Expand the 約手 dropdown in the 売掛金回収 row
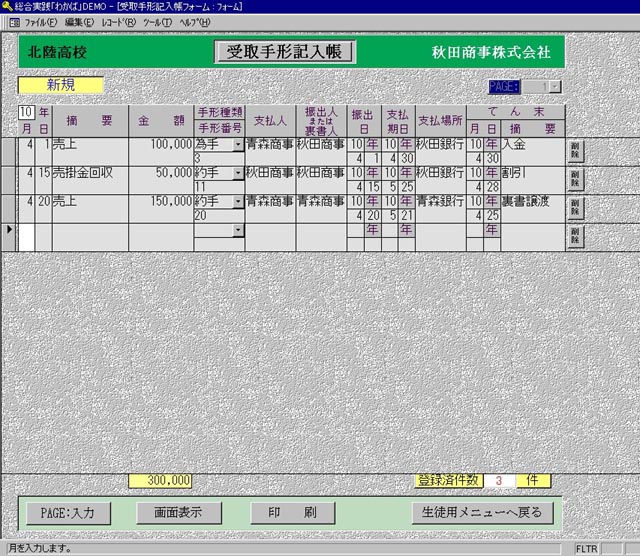The height and width of the screenshot is (556, 640). click(238, 173)
